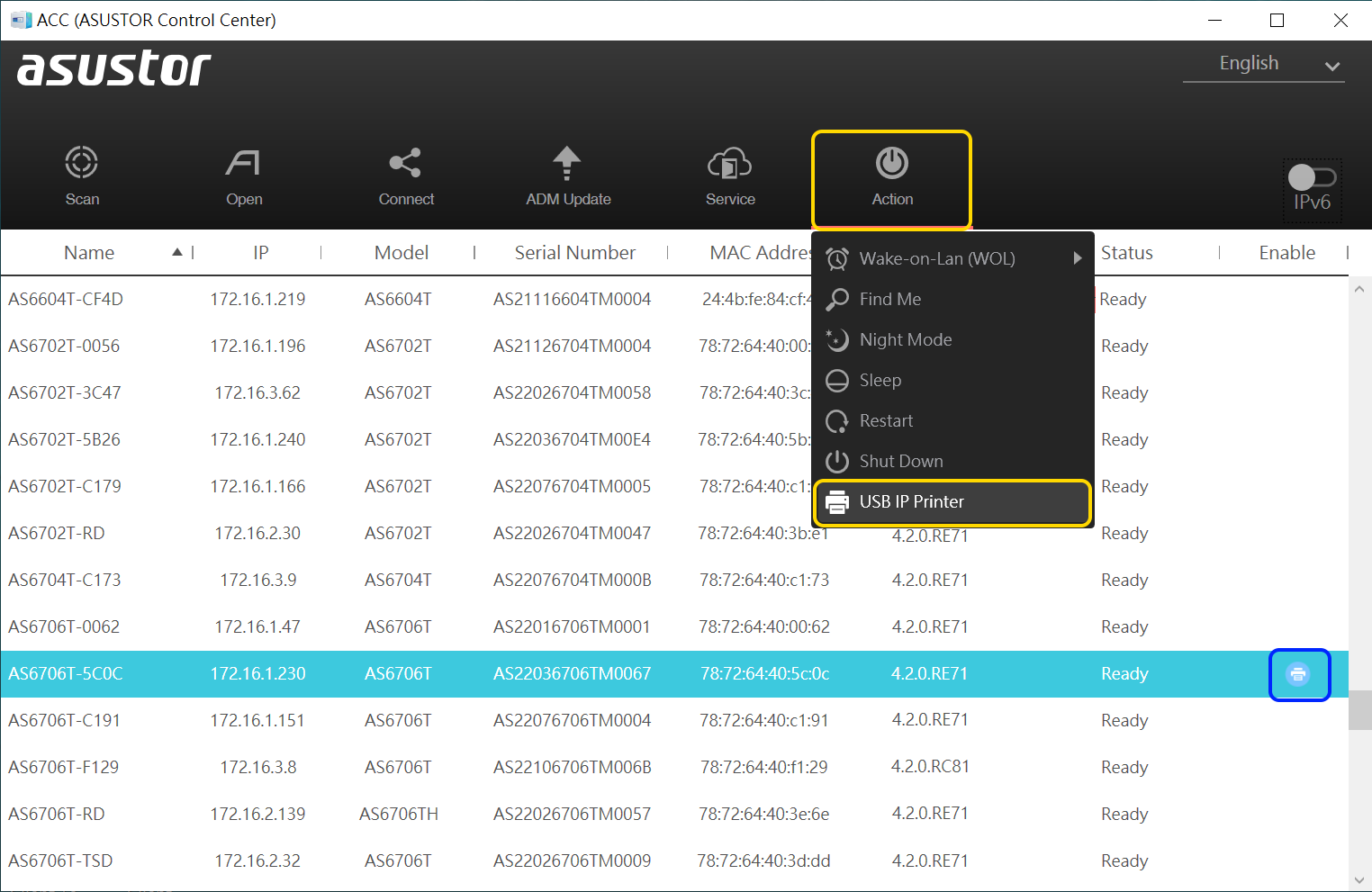Choose Restart from the Action menu

point(954,420)
